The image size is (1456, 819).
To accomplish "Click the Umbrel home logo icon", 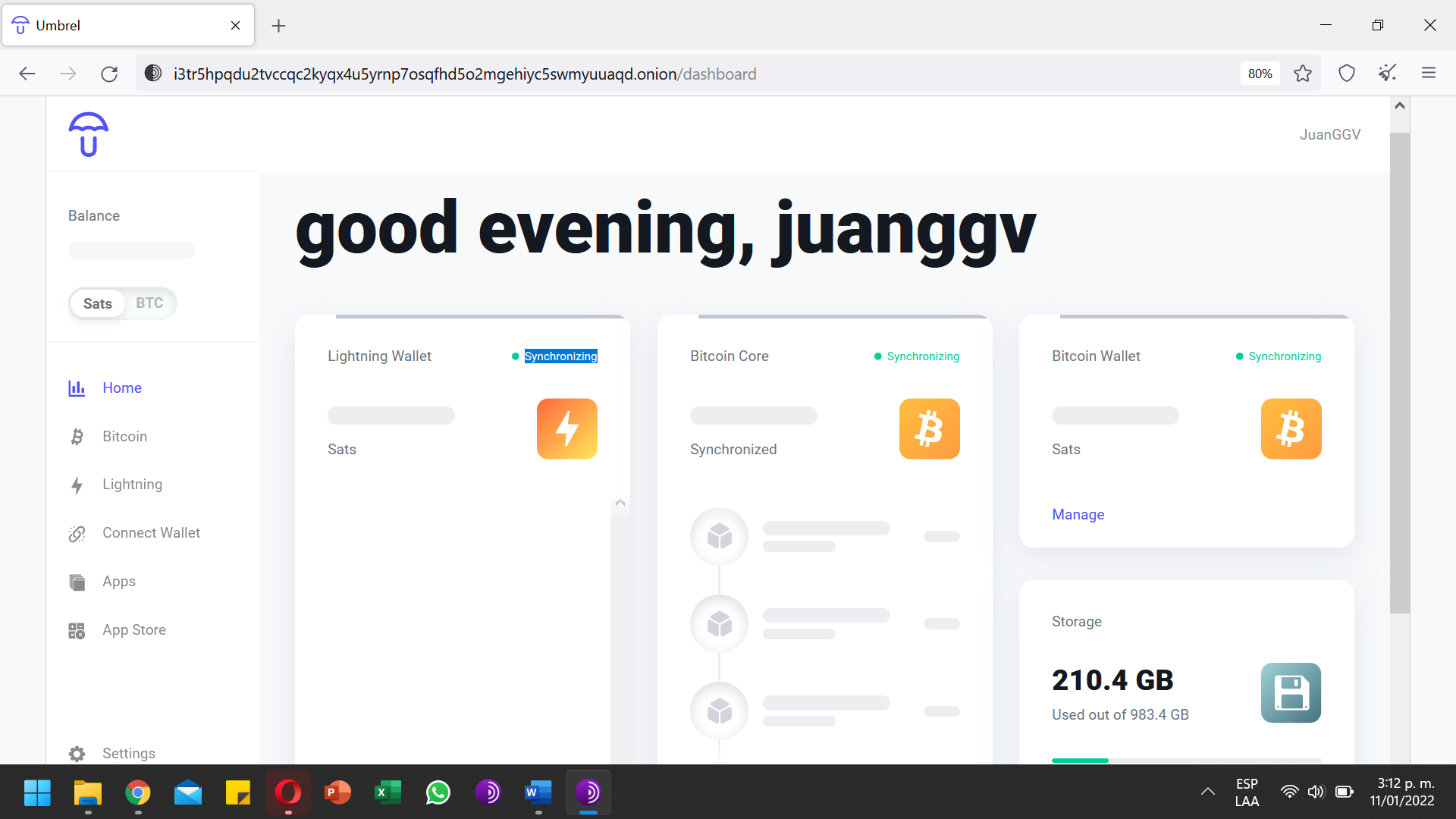I will (88, 133).
